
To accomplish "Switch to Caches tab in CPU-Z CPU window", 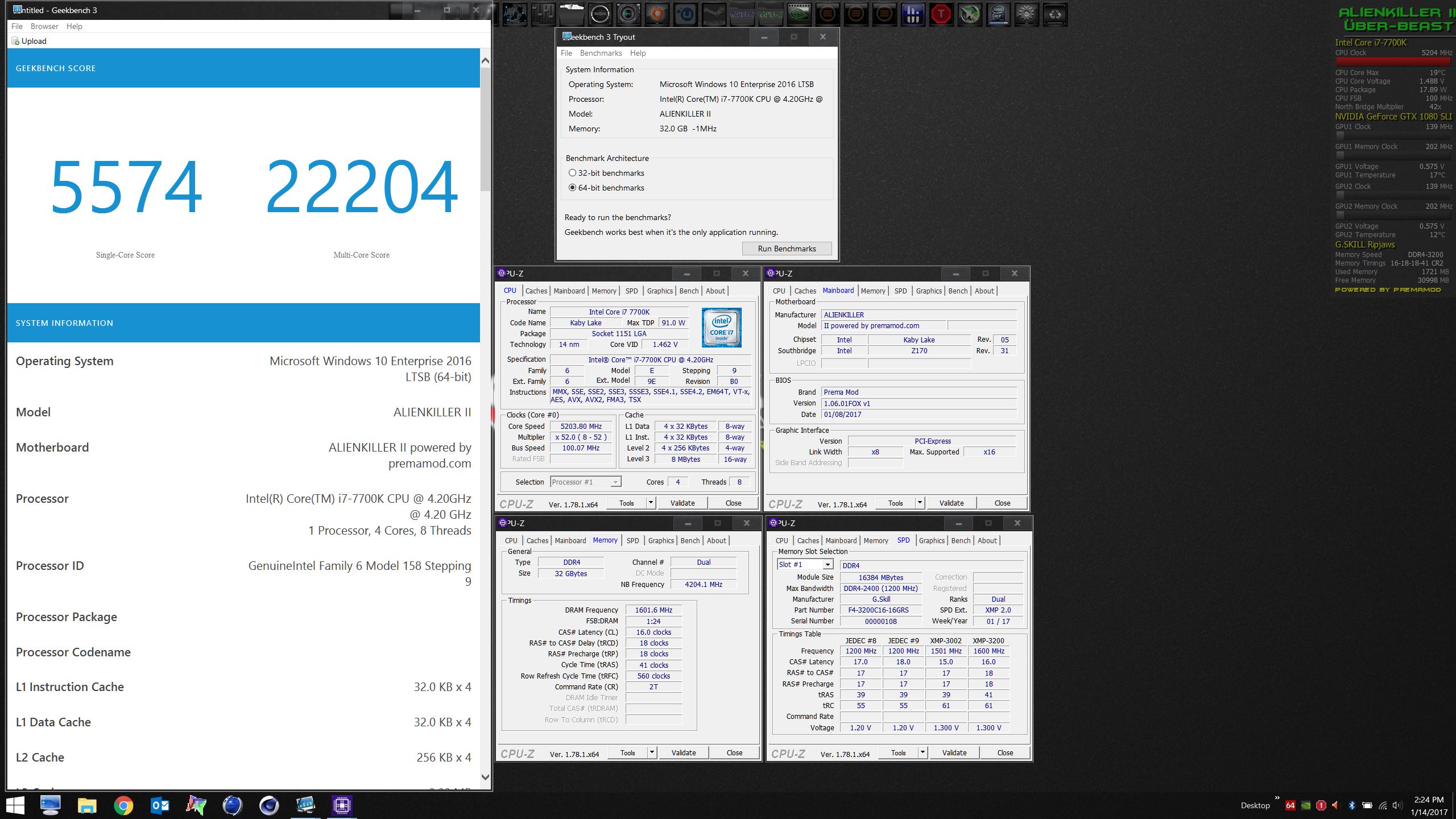I will (536, 291).
